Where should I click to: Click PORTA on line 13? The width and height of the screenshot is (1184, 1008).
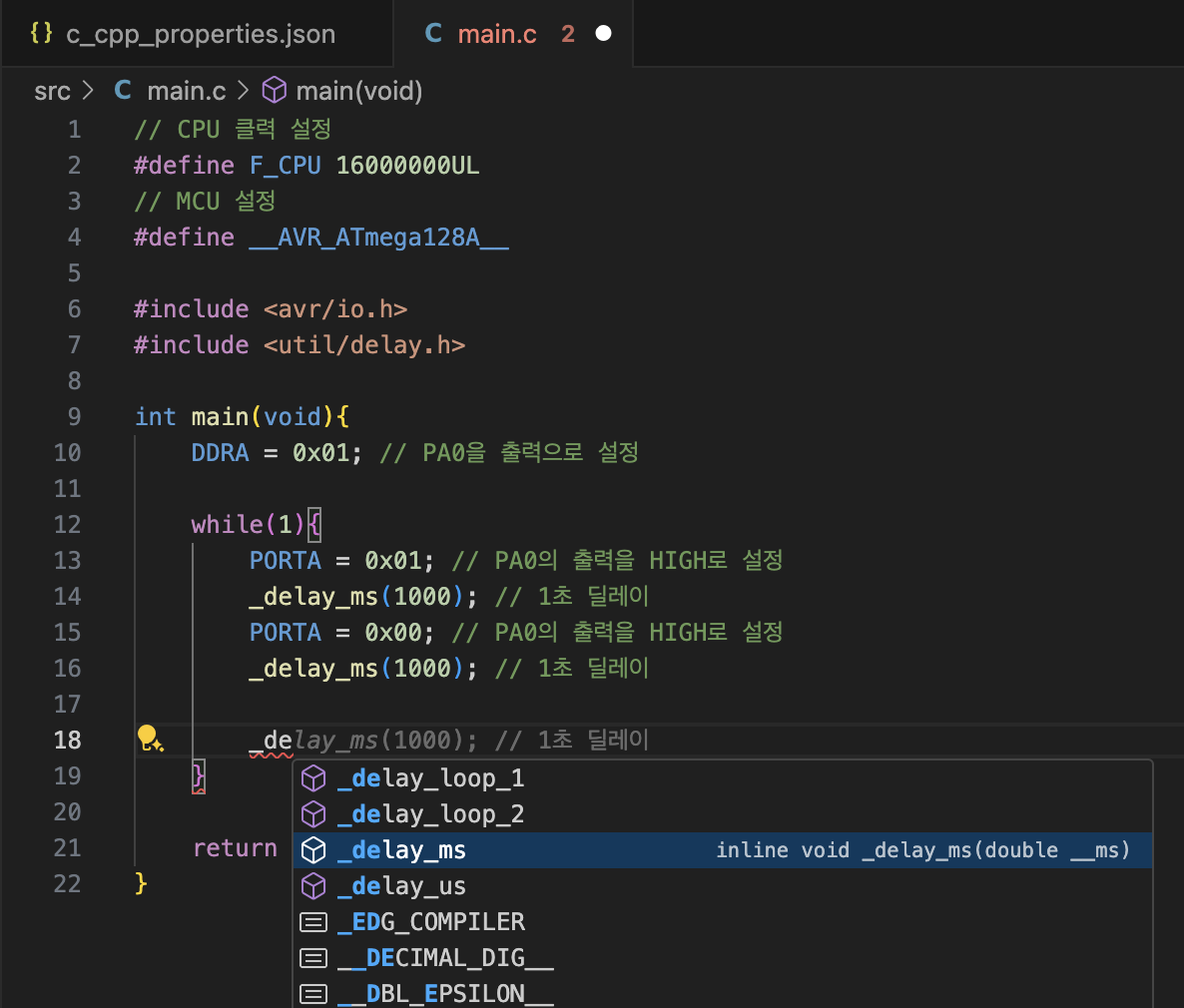(x=286, y=560)
